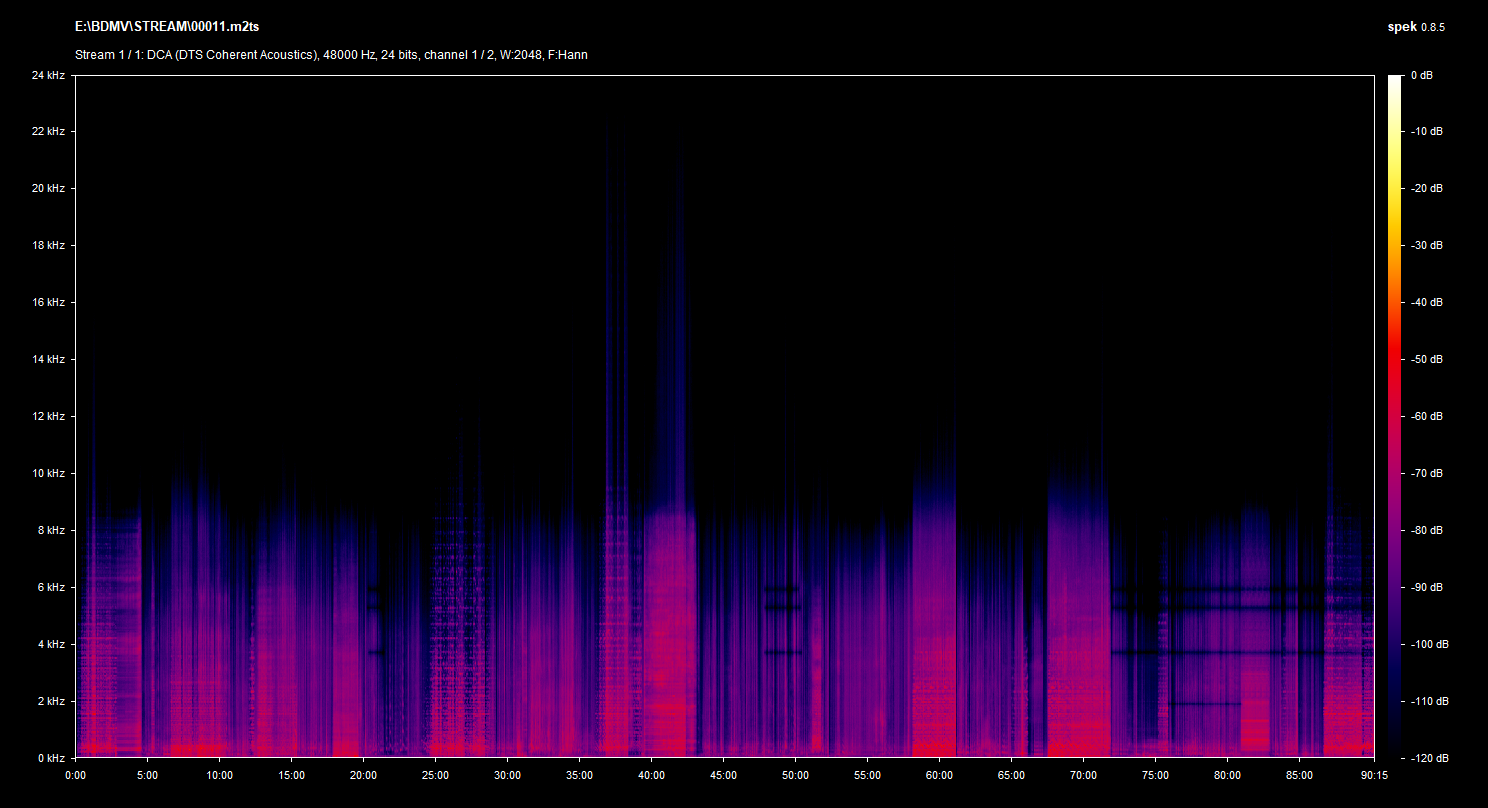Click the 8 kHz frequency axis label
Viewport: 1488px width, 808px height.
50,530
